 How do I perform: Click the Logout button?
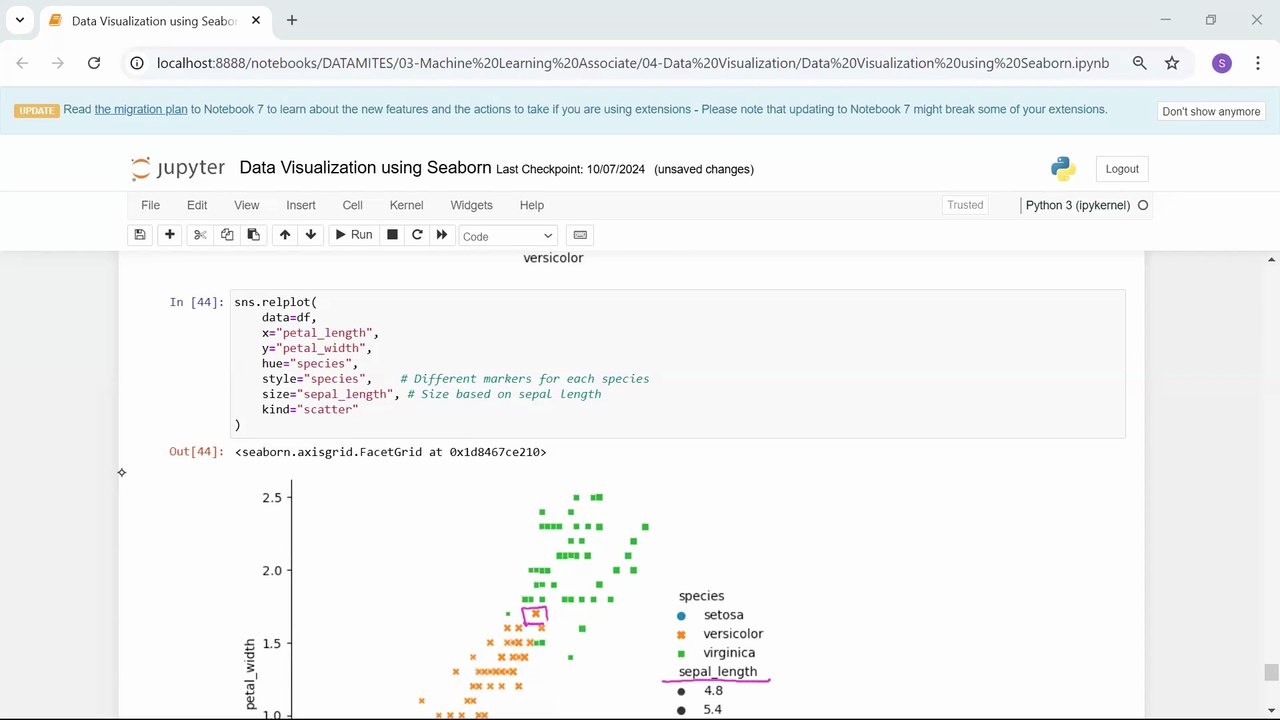coord(1122,169)
